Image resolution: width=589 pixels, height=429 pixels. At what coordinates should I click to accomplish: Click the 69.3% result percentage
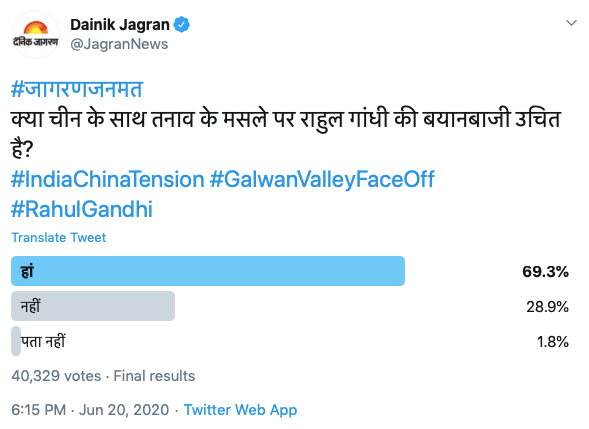click(545, 272)
